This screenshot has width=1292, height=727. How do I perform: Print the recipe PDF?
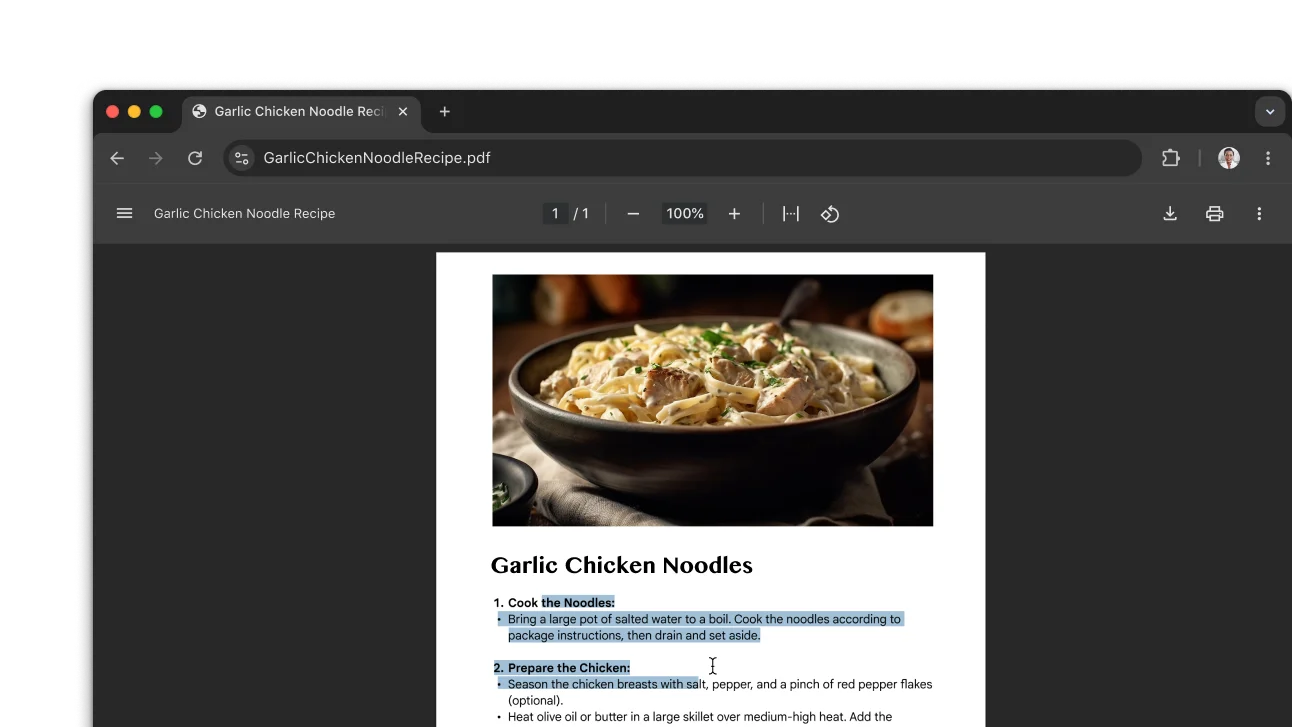tap(1214, 213)
